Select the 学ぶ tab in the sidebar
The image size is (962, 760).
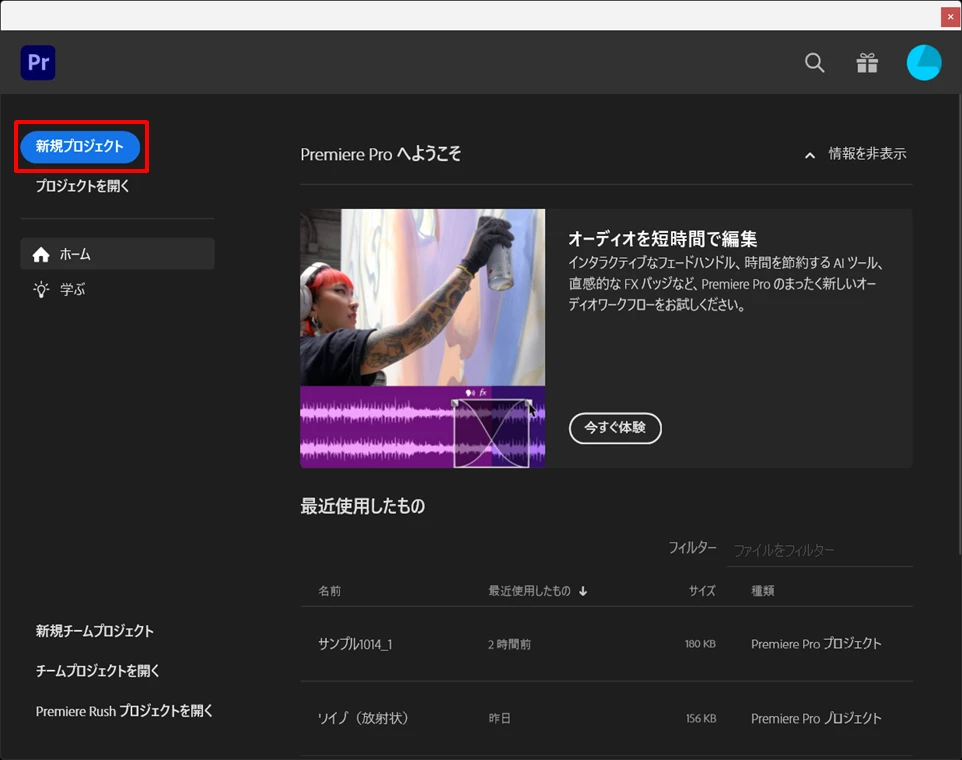[117, 290]
